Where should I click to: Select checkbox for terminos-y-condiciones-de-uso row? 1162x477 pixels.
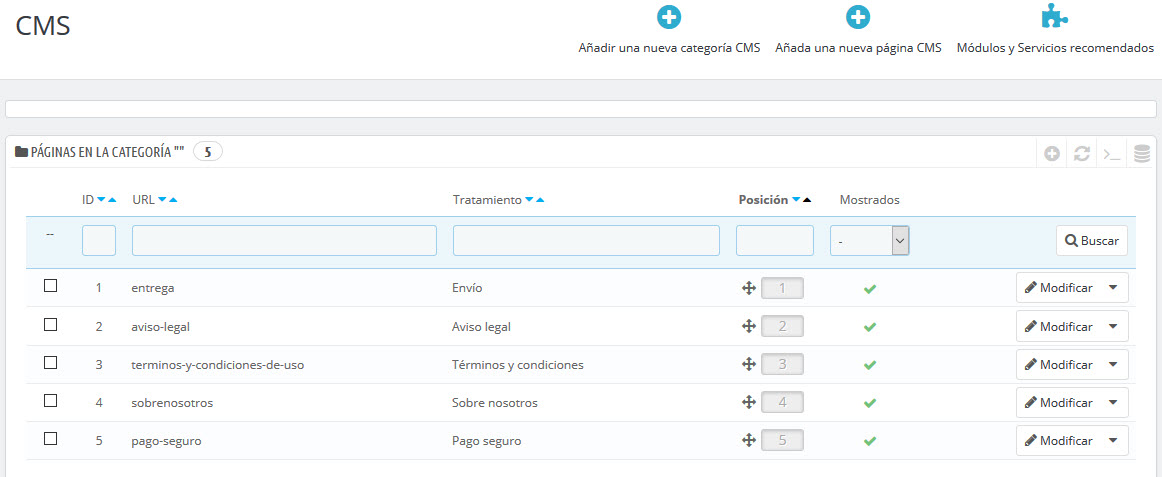[x=50, y=362]
